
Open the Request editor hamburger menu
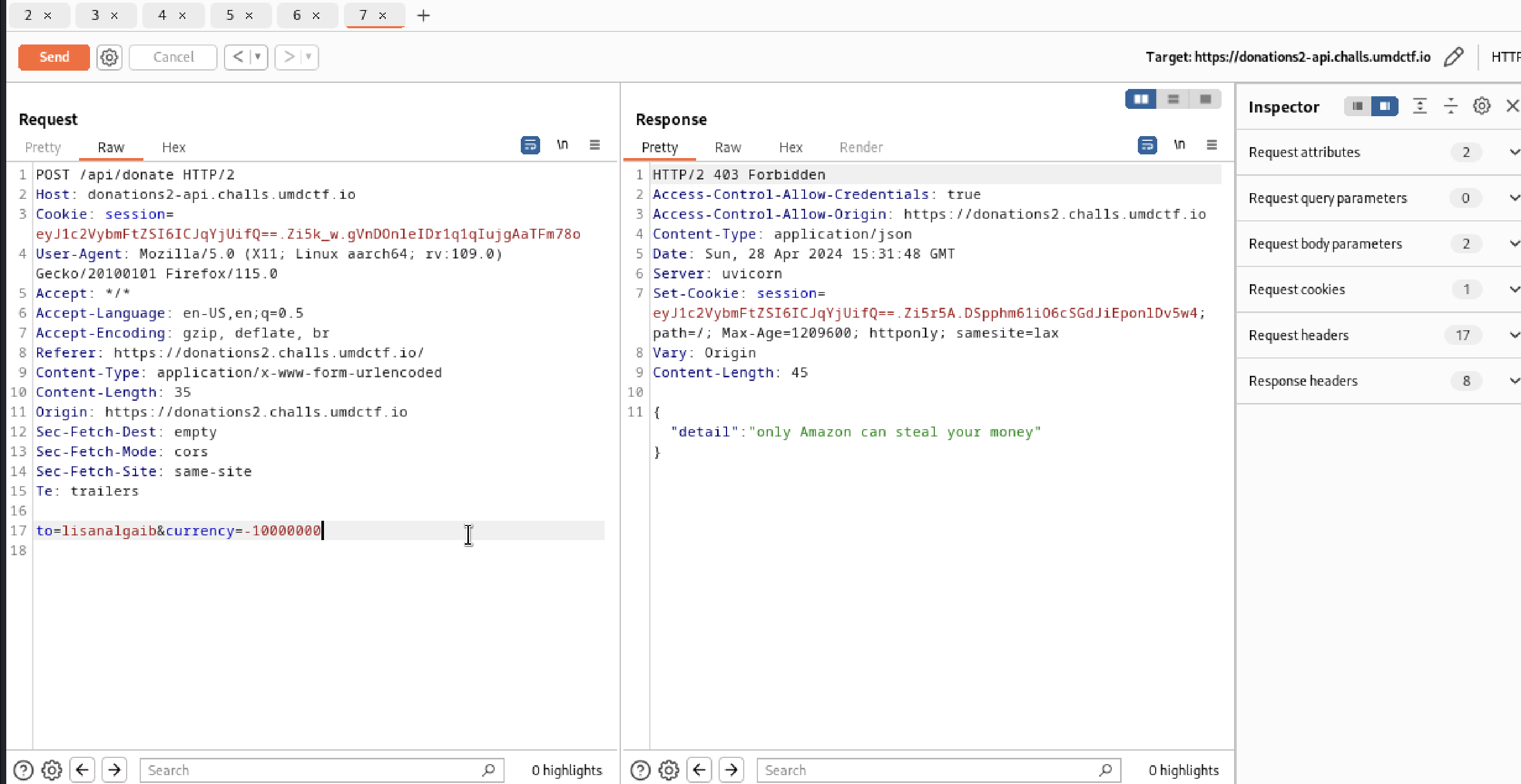(595, 144)
